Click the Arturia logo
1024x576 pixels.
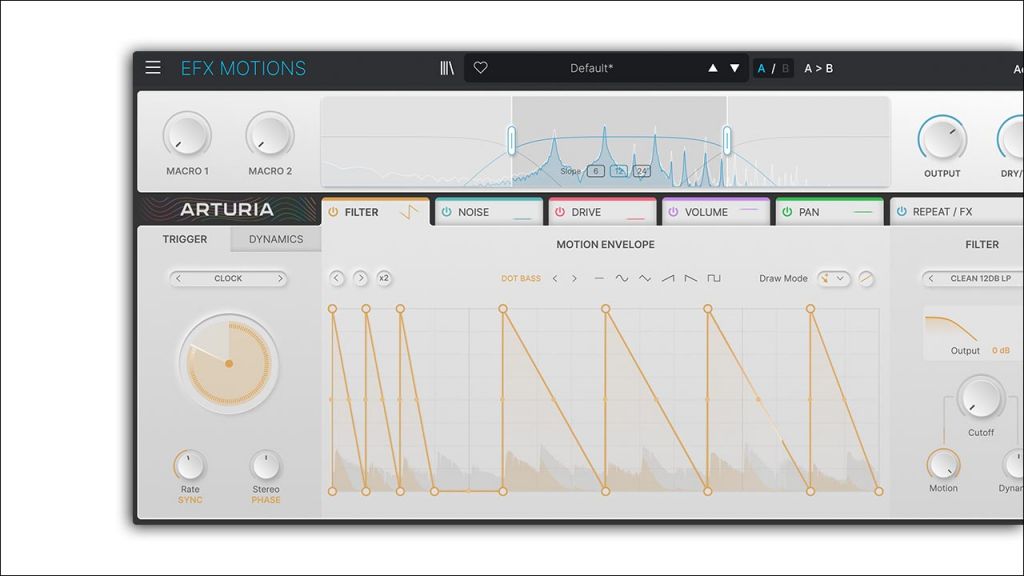pos(227,210)
